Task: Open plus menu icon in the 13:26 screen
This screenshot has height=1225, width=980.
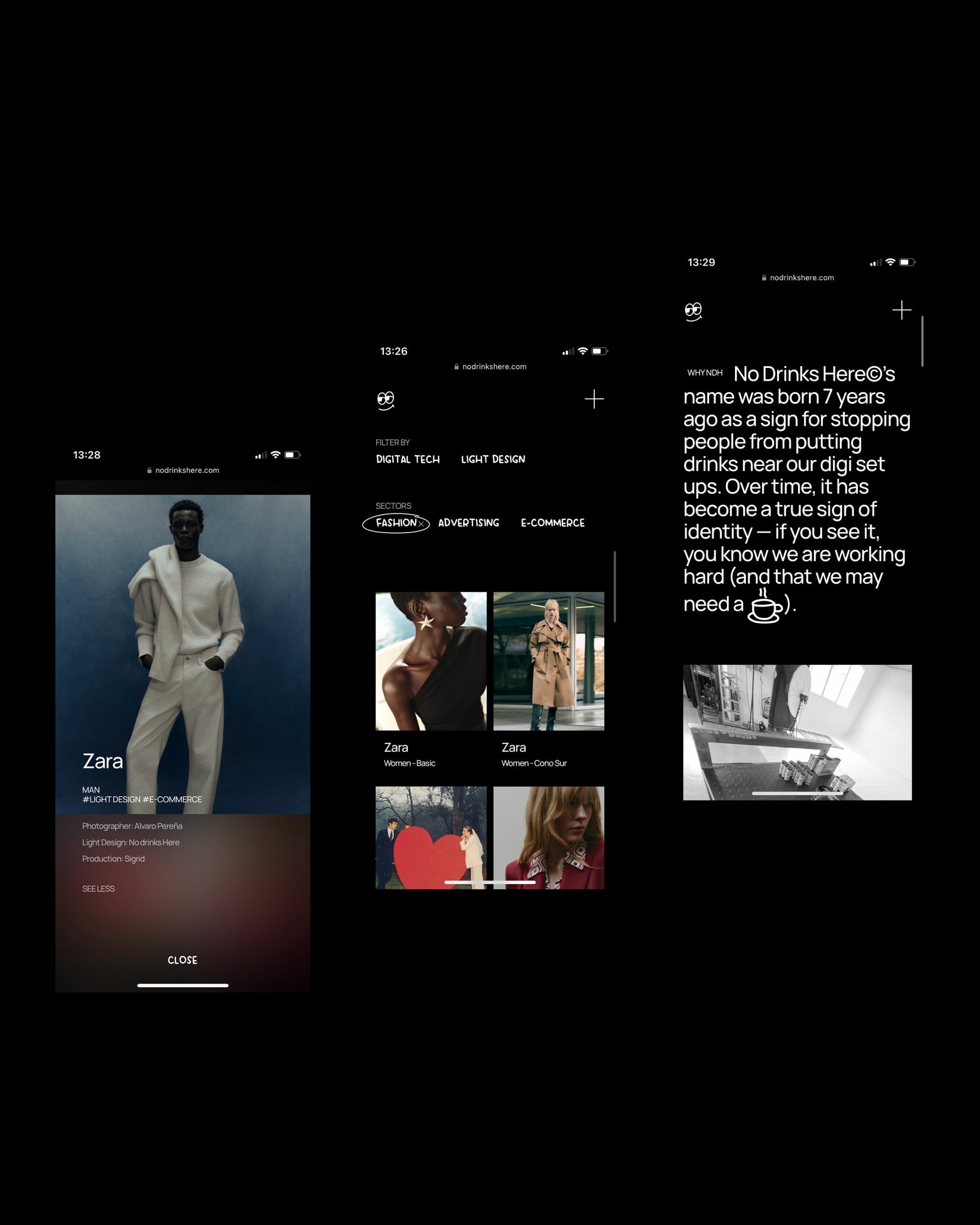Action: (x=594, y=399)
